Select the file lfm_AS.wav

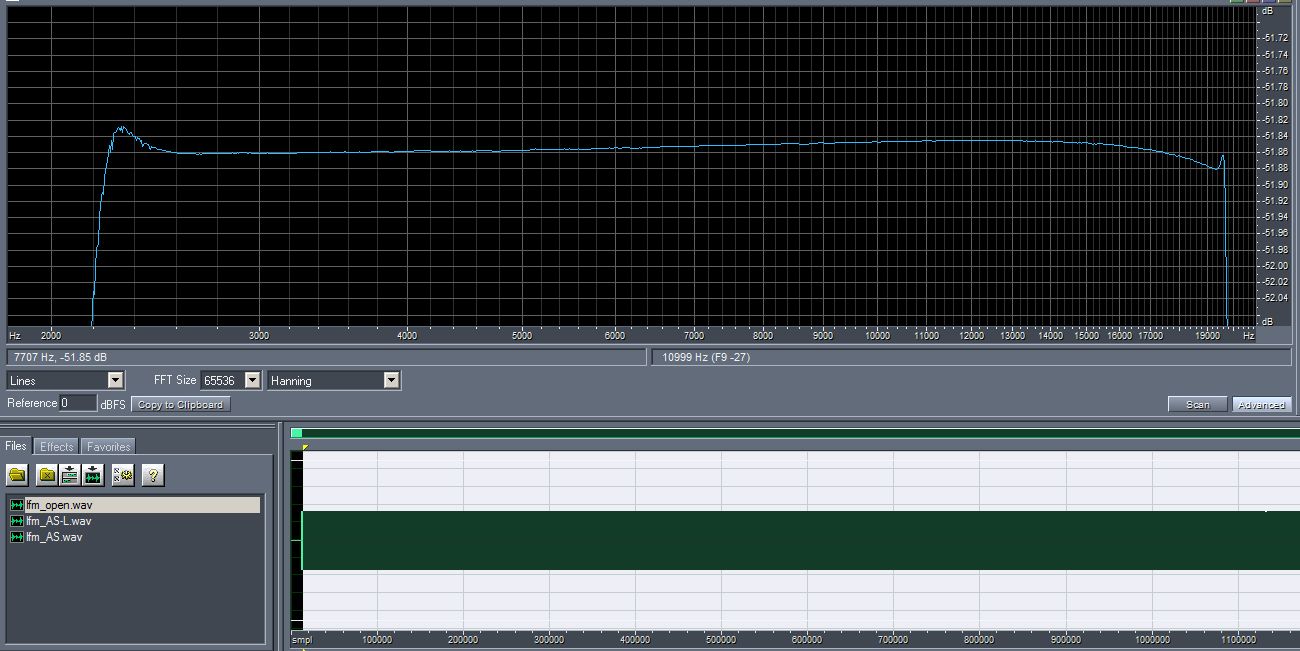55,537
